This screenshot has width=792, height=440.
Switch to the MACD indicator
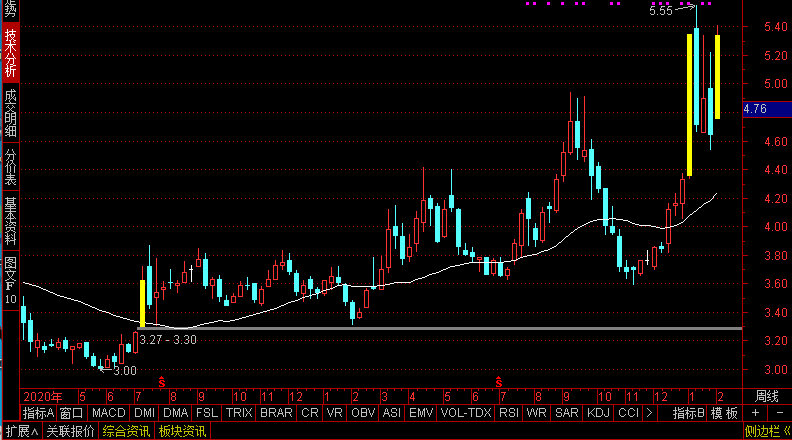click(108, 413)
